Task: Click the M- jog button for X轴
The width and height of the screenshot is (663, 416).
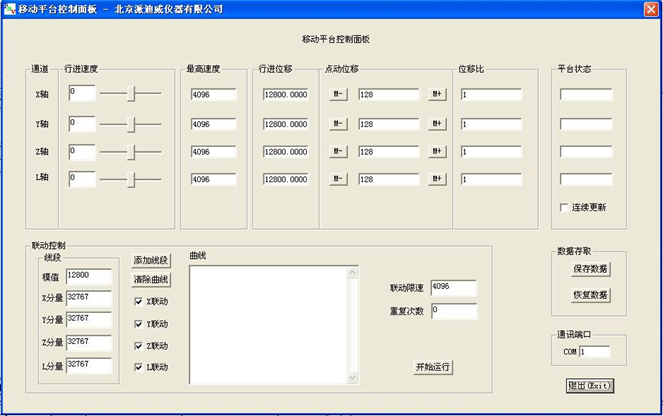Action: pyautogui.click(x=338, y=95)
